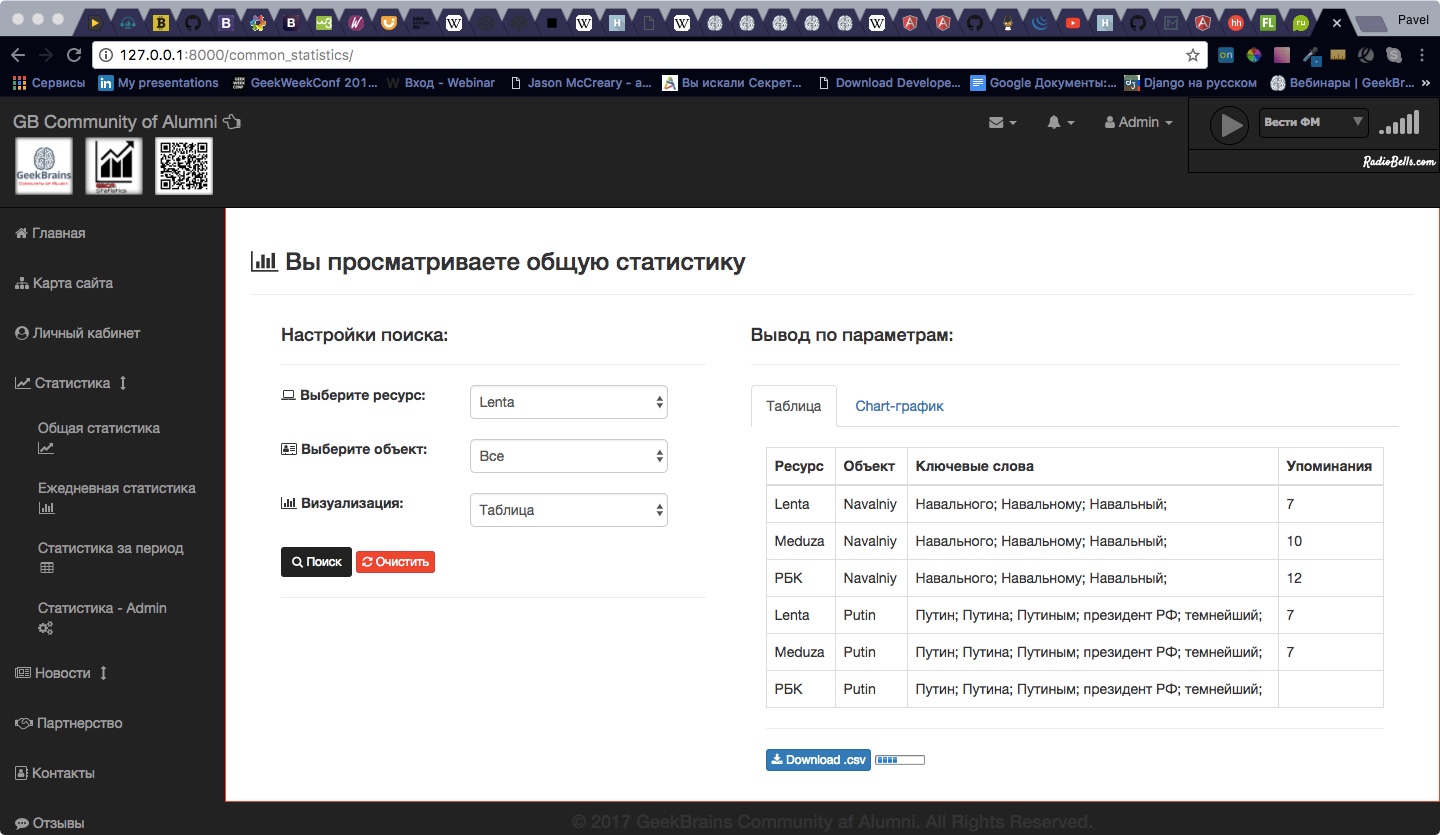Open the 'Выберите объект' dropdown
This screenshot has width=1440, height=835.
coord(568,456)
